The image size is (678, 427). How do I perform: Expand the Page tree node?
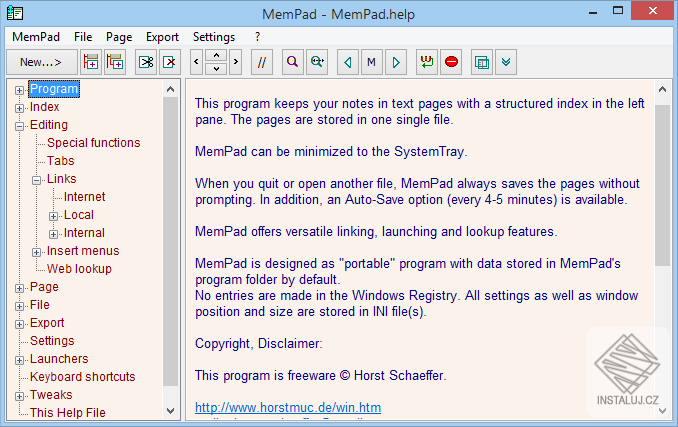pos(19,288)
